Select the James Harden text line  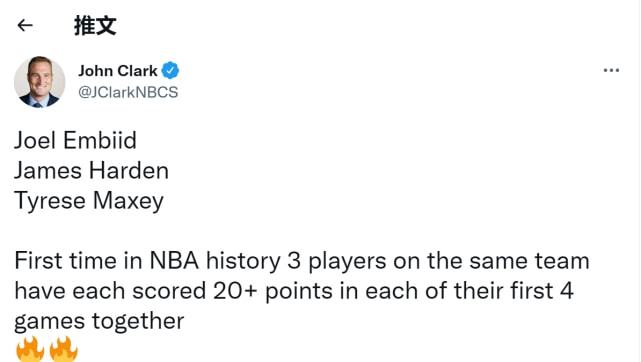[x=91, y=170]
